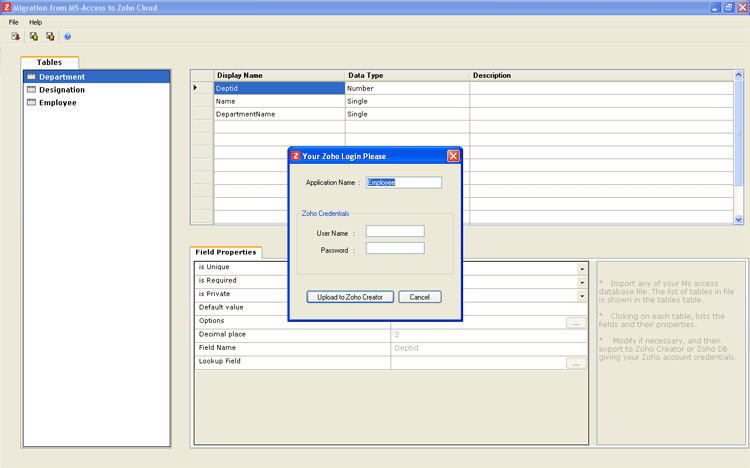
Task: Cancel the Zoho login dialog
Action: point(419,297)
